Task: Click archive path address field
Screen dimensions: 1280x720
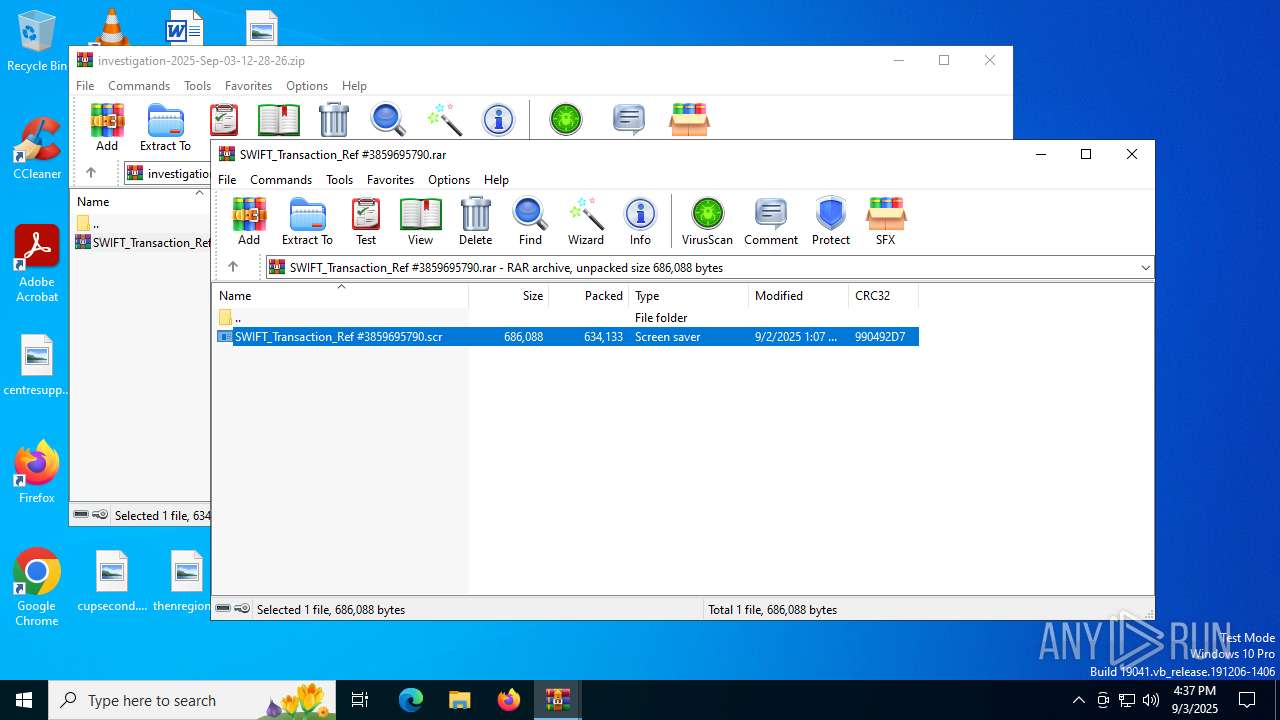Action: [x=709, y=267]
